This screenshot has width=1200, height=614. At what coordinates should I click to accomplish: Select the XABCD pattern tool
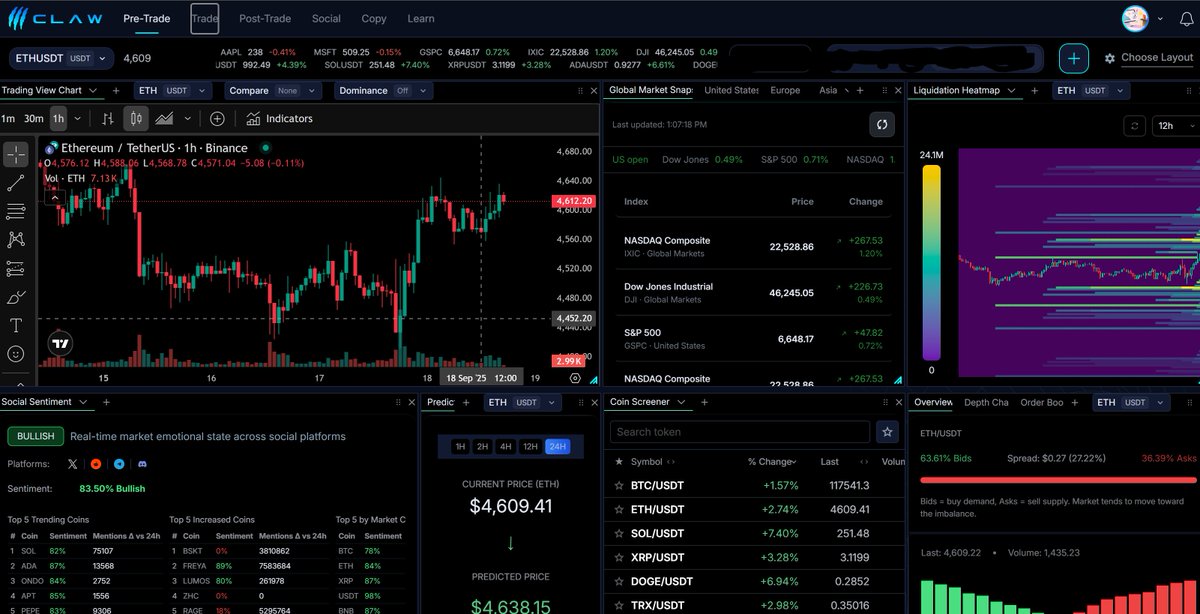[15, 240]
